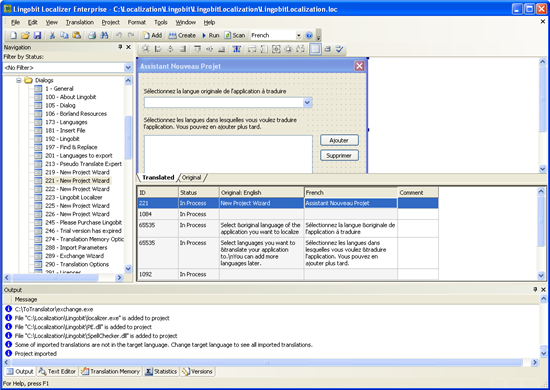Click the Paste clipboard icon

coord(76,35)
